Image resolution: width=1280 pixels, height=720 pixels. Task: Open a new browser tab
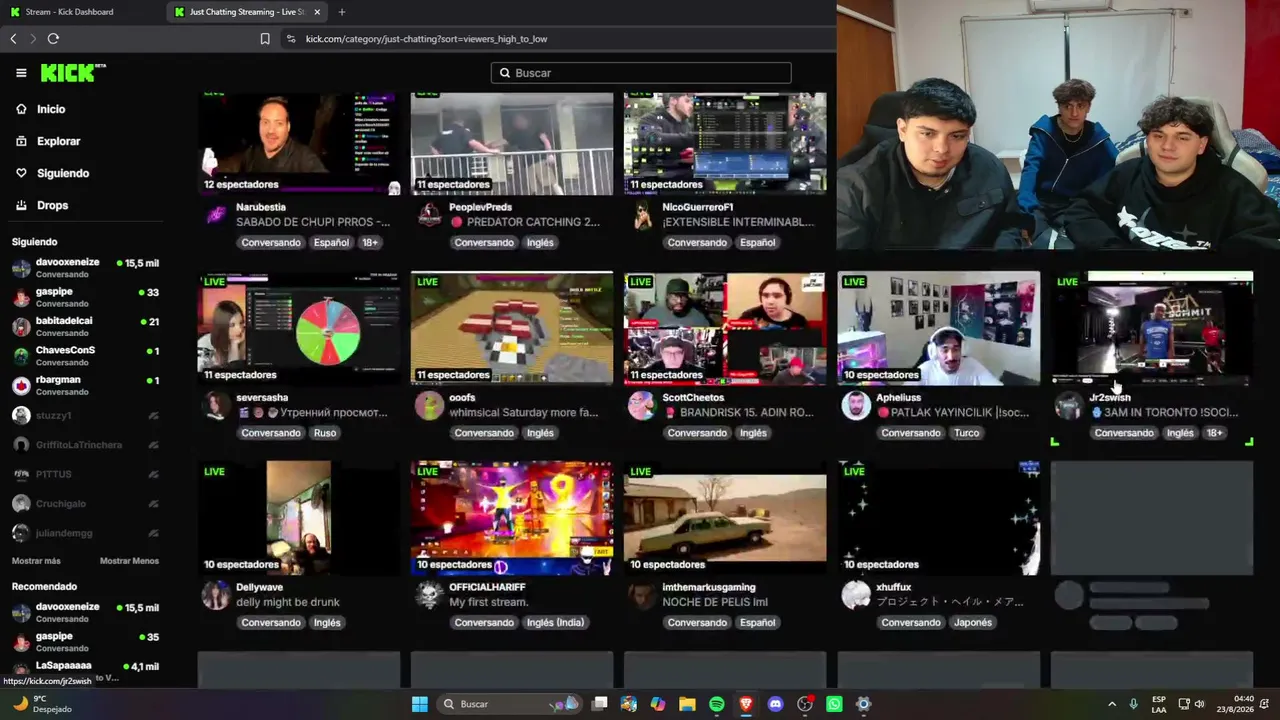coord(342,12)
